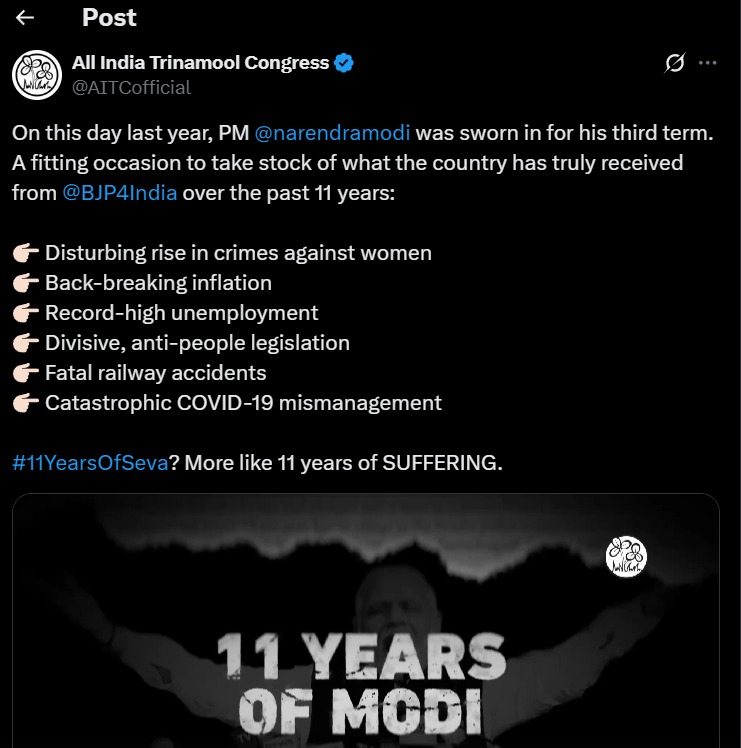Click the Post page heading
The width and height of the screenshot is (741, 748).
click(109, 18)
